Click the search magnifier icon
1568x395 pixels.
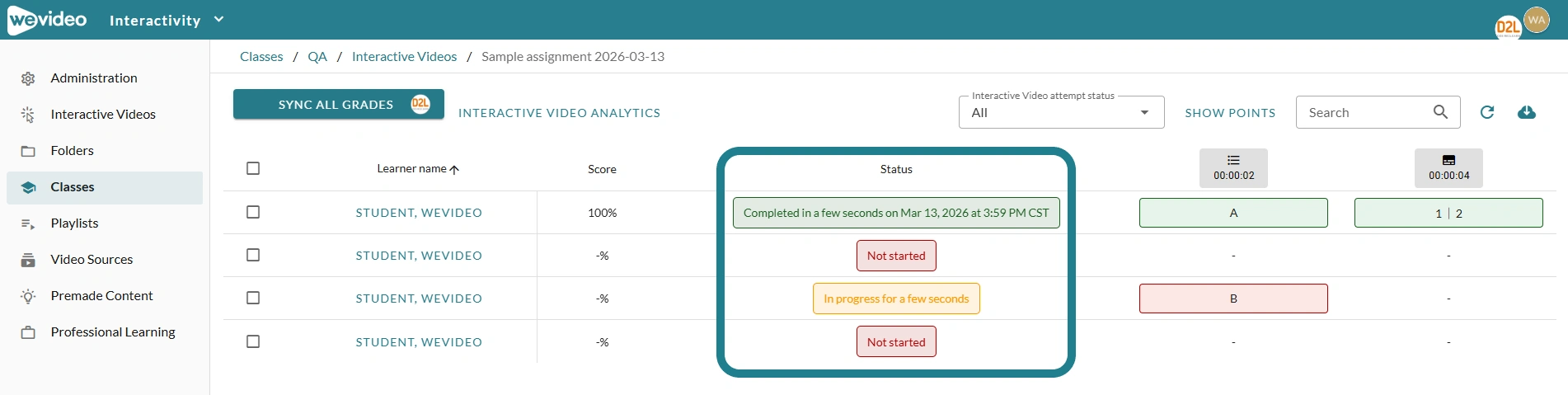click(1440, 112)
